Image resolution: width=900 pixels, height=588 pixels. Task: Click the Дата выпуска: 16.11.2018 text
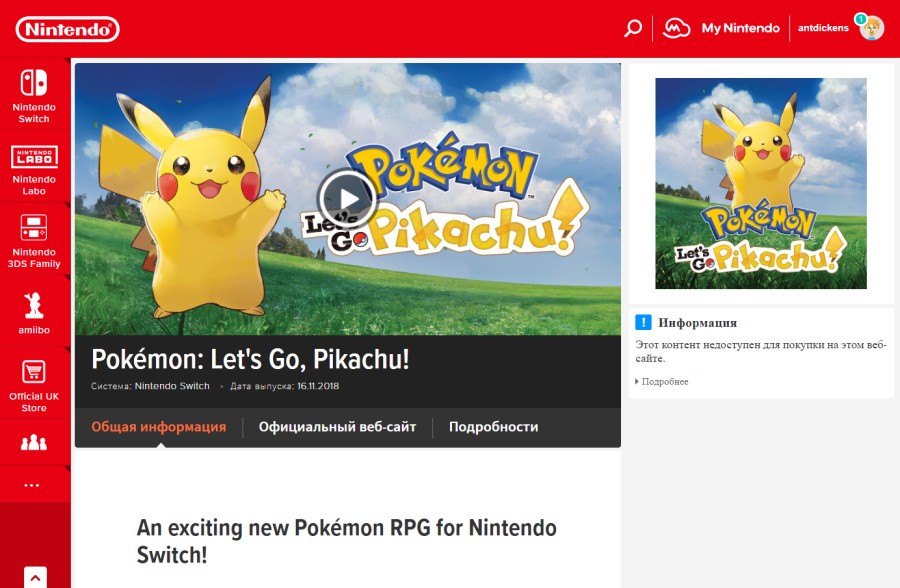click(285, 386)
